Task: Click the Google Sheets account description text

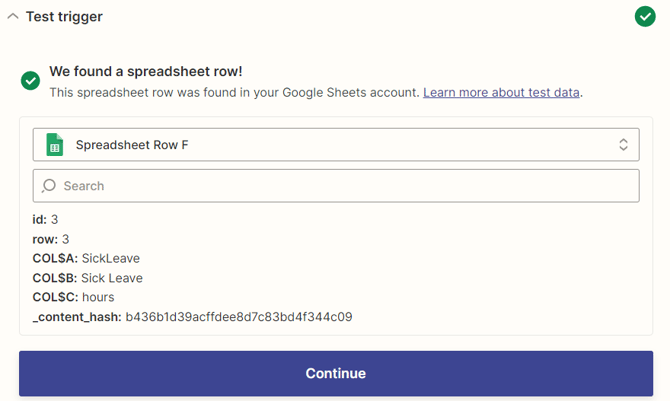Action: coord(234,92)
